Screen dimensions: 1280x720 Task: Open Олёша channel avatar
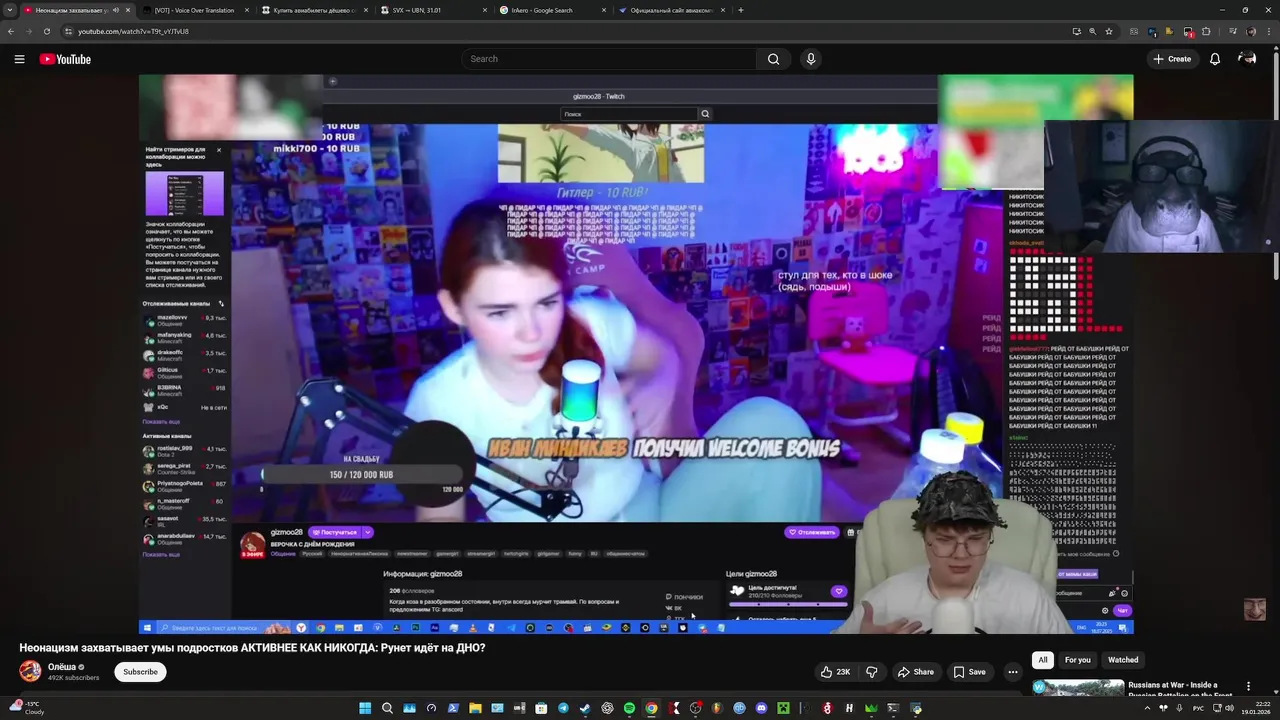(x=31, y=671)
